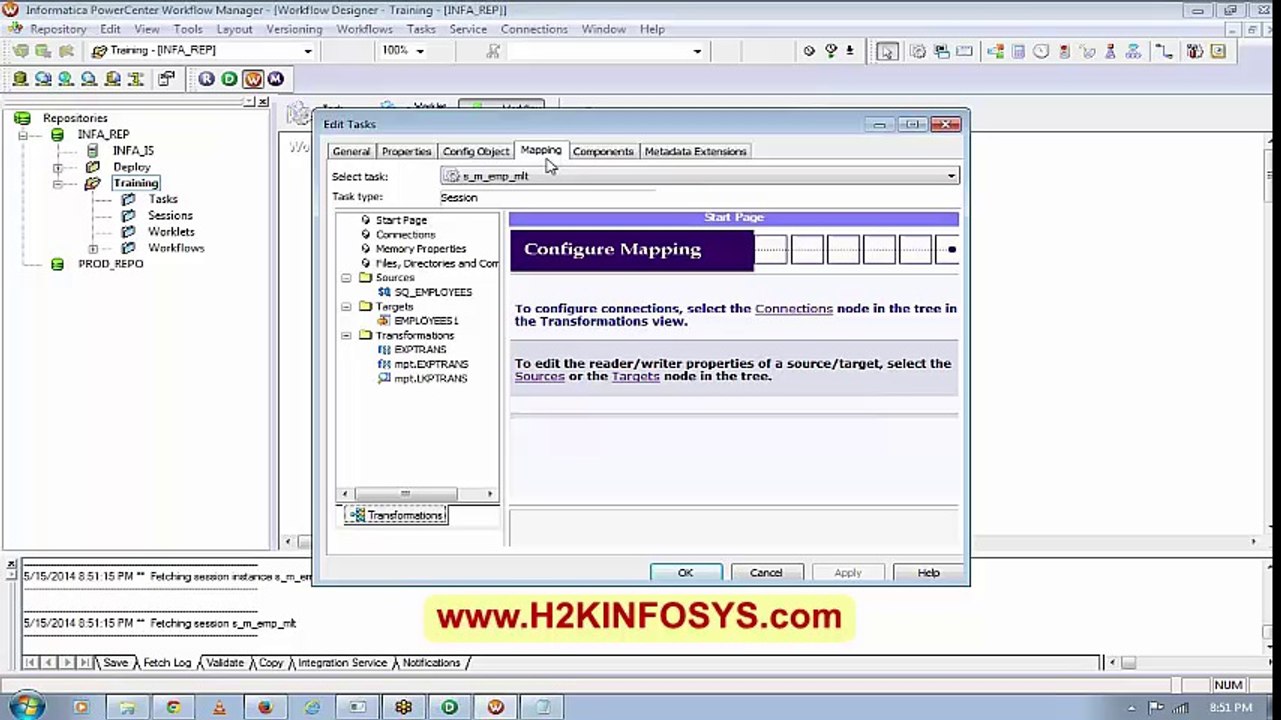Viewport: 1281px width, 720px height.
Task: Click the clock-shaped Timer task icon
Action: point(1041,51)
